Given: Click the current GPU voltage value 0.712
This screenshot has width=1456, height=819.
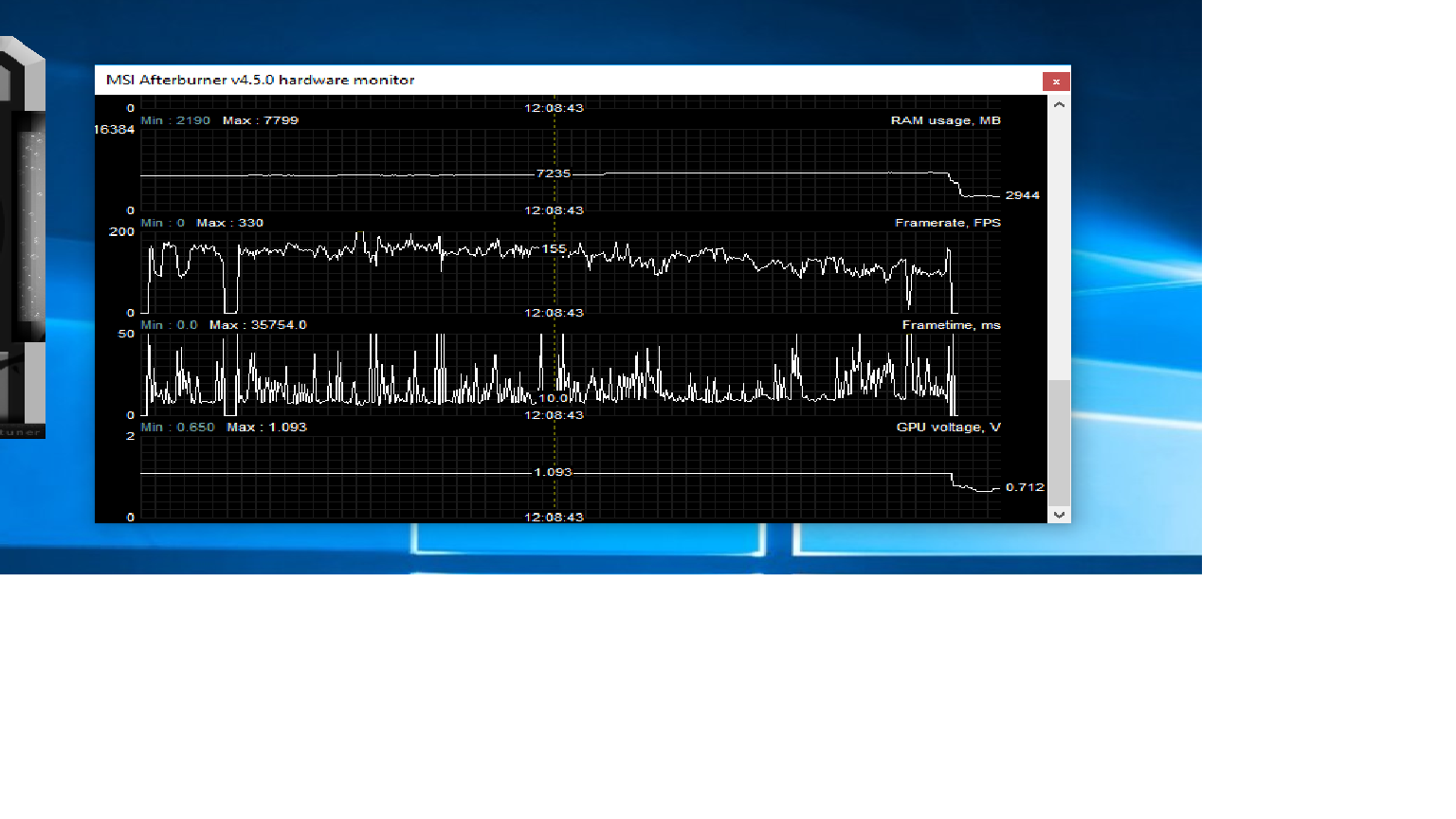Looking at the screenshot, I should point(1025,487).
